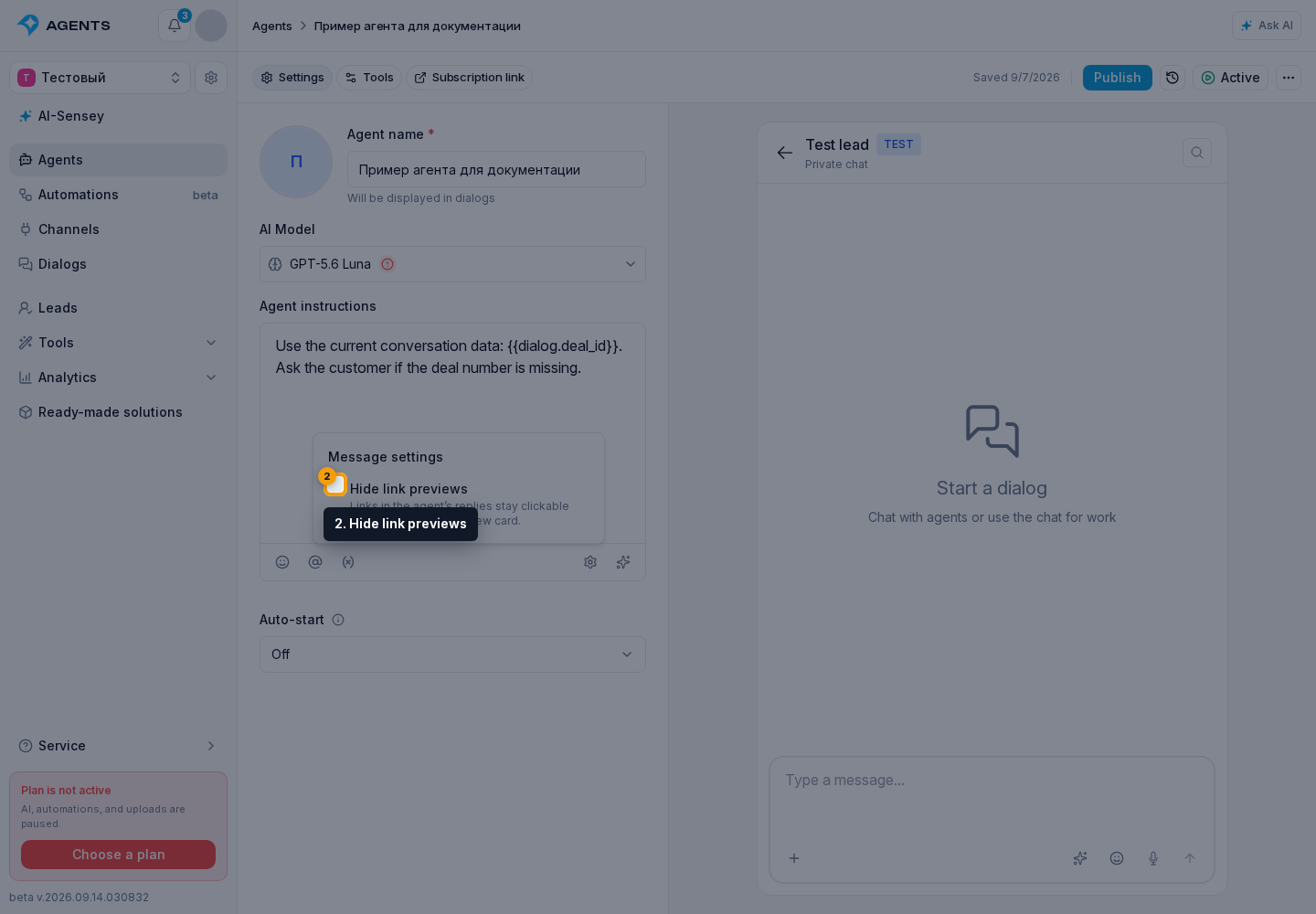Publish the agent

pyautogui.click(x=1117, y=78)
